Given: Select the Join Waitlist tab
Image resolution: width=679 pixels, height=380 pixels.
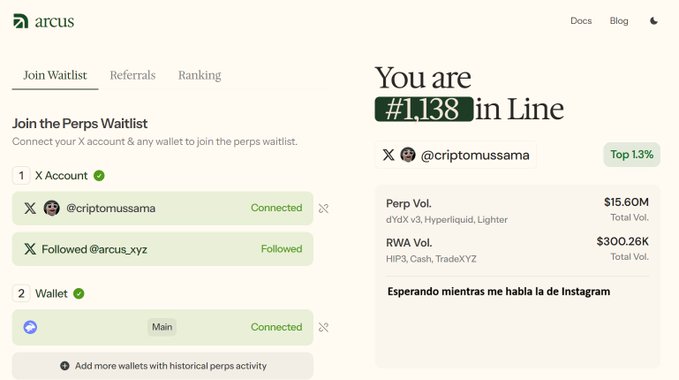Looking at the screenshot, I should click(55, 75).
